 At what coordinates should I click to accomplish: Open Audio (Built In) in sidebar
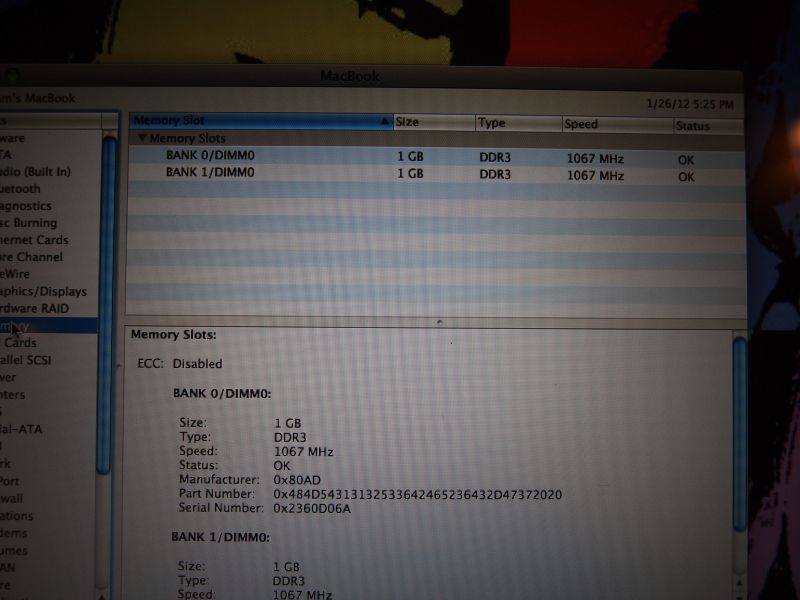(x=35, y=172)
